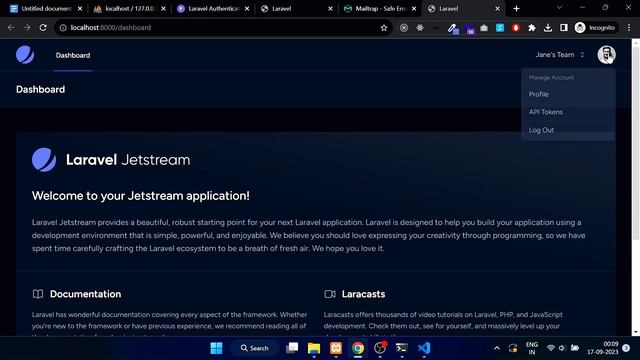
Task: Click the taskbar Search box
Action: 254,348
